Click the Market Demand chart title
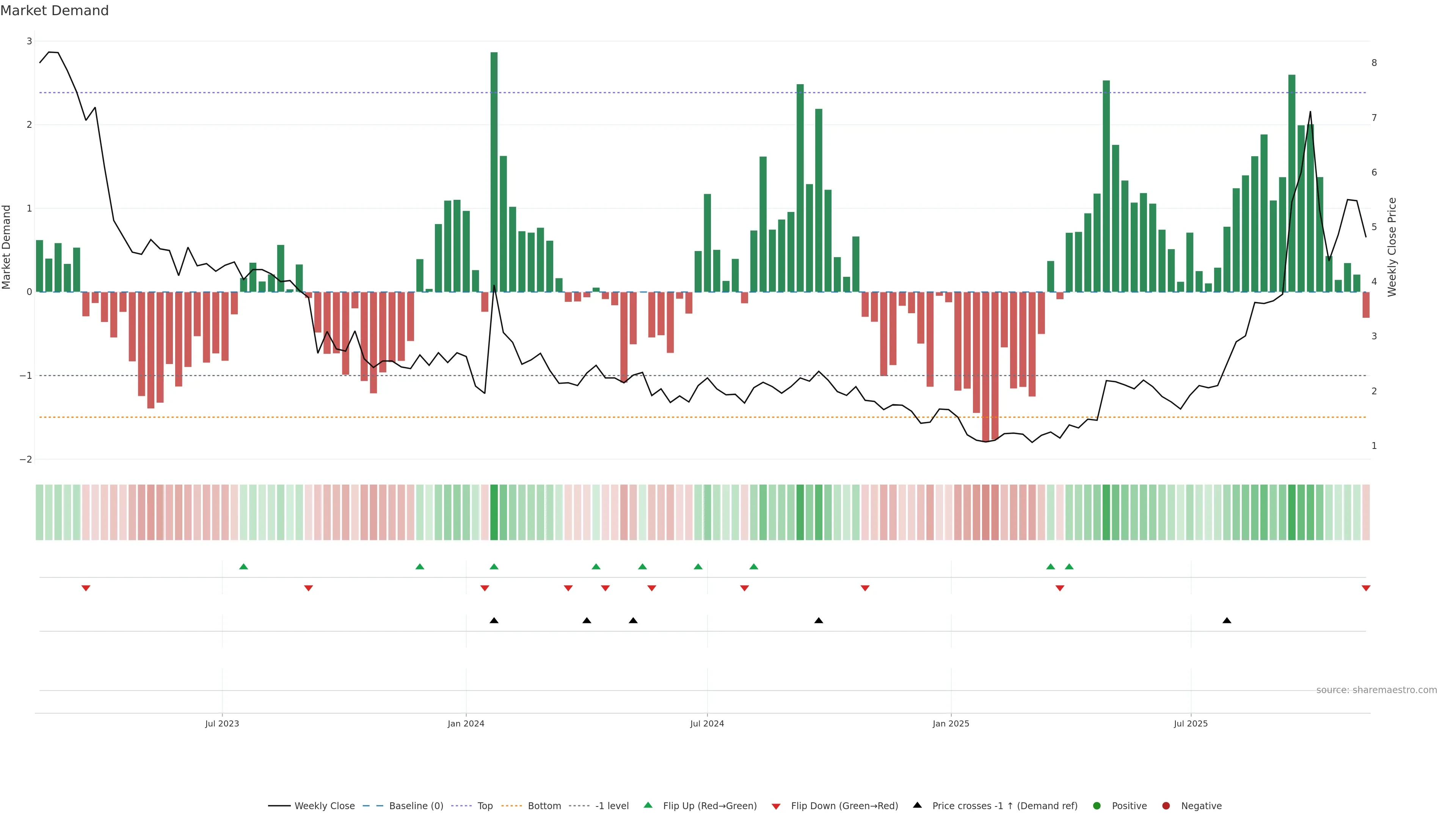Screen dimensions: 1456x819 54,11
